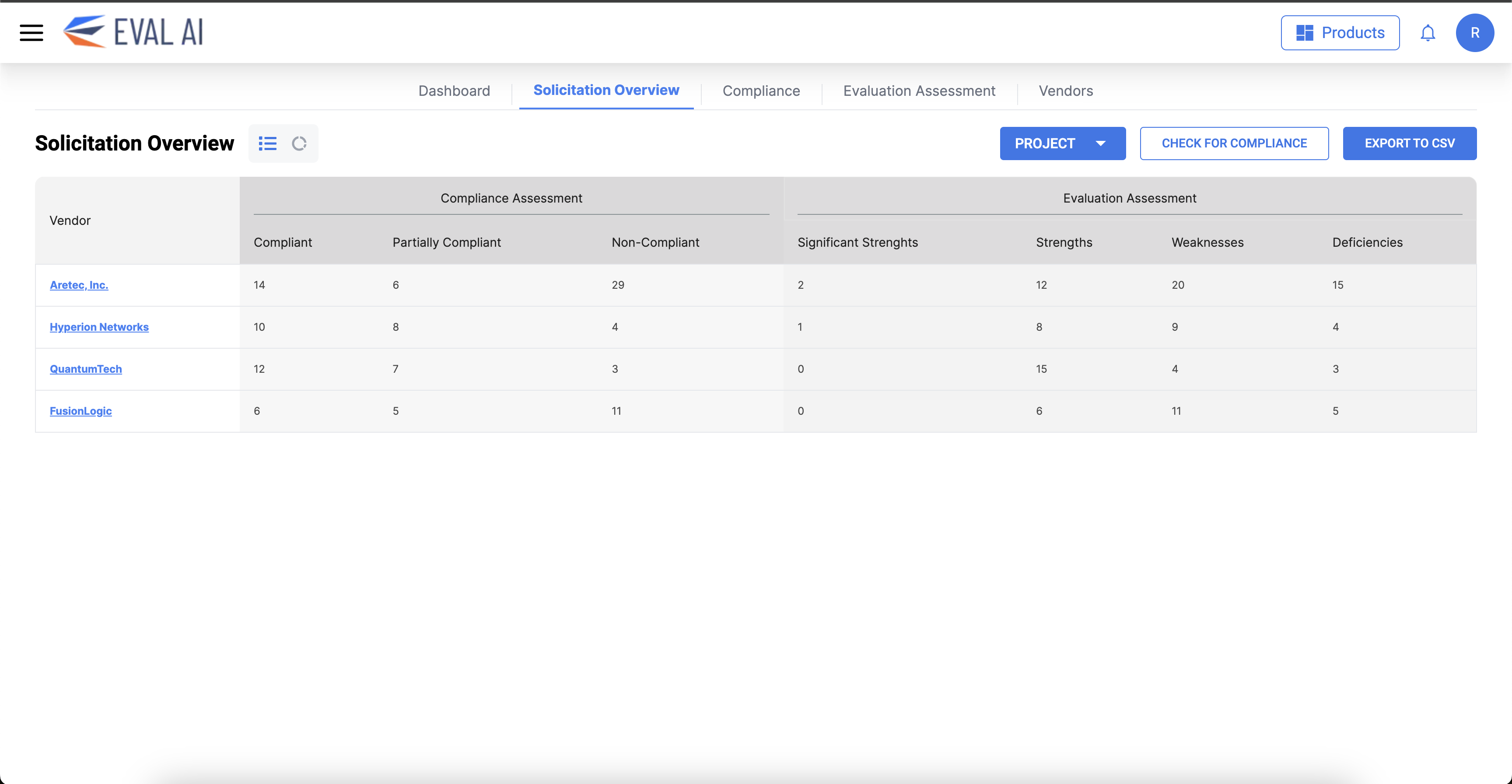This screenshot has width=1512, height=784.
Task: Switch to the Vendors tab
Action: [1065, 91]
